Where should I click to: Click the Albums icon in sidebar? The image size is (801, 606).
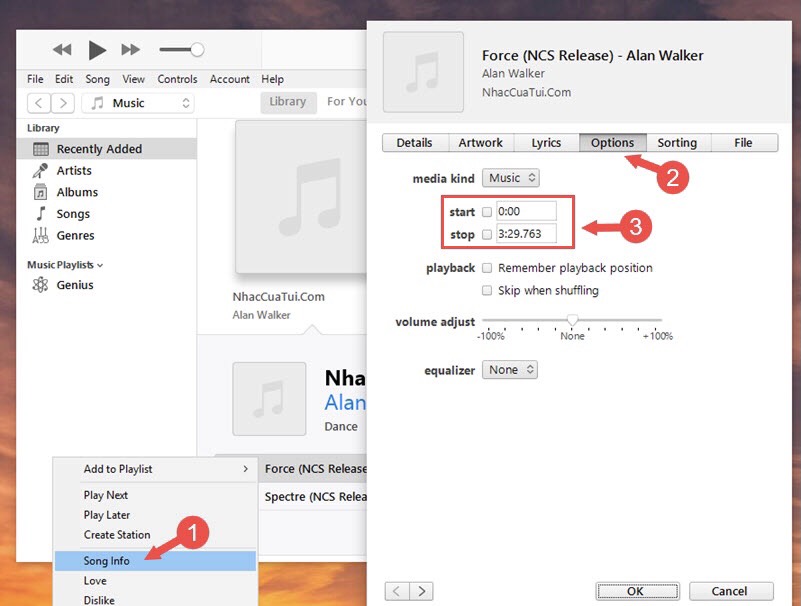(x=40, y=193)
